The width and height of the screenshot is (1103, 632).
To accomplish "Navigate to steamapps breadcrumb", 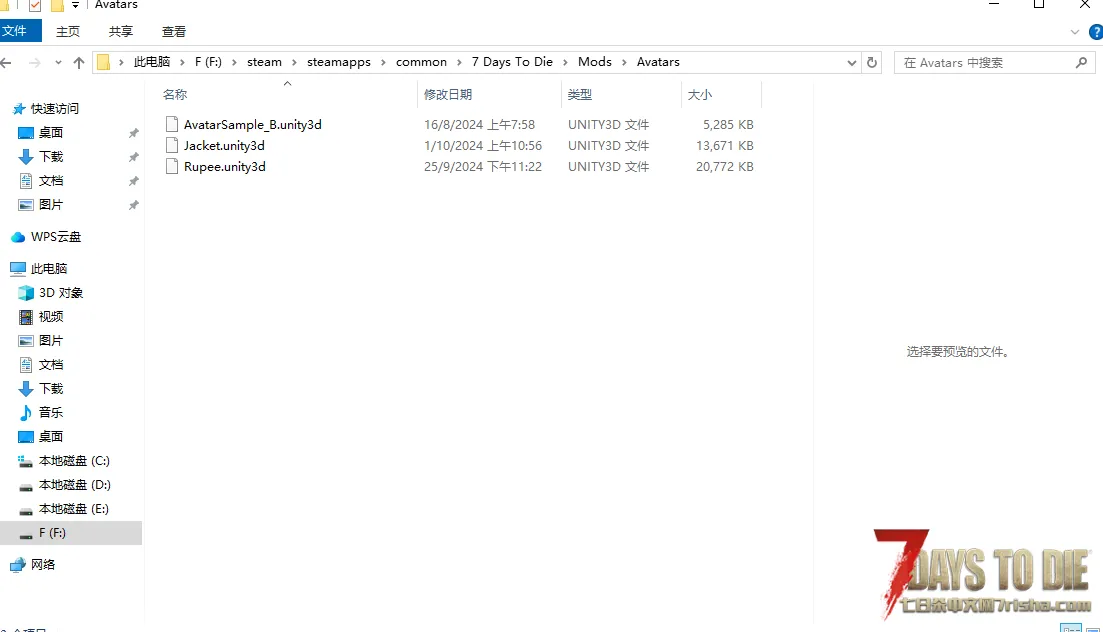I will 338,62.
